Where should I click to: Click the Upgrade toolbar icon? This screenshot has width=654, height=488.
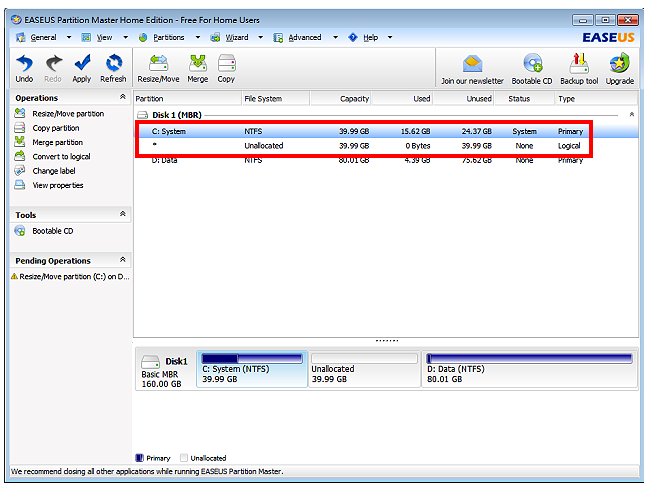(x=619, y=63)
